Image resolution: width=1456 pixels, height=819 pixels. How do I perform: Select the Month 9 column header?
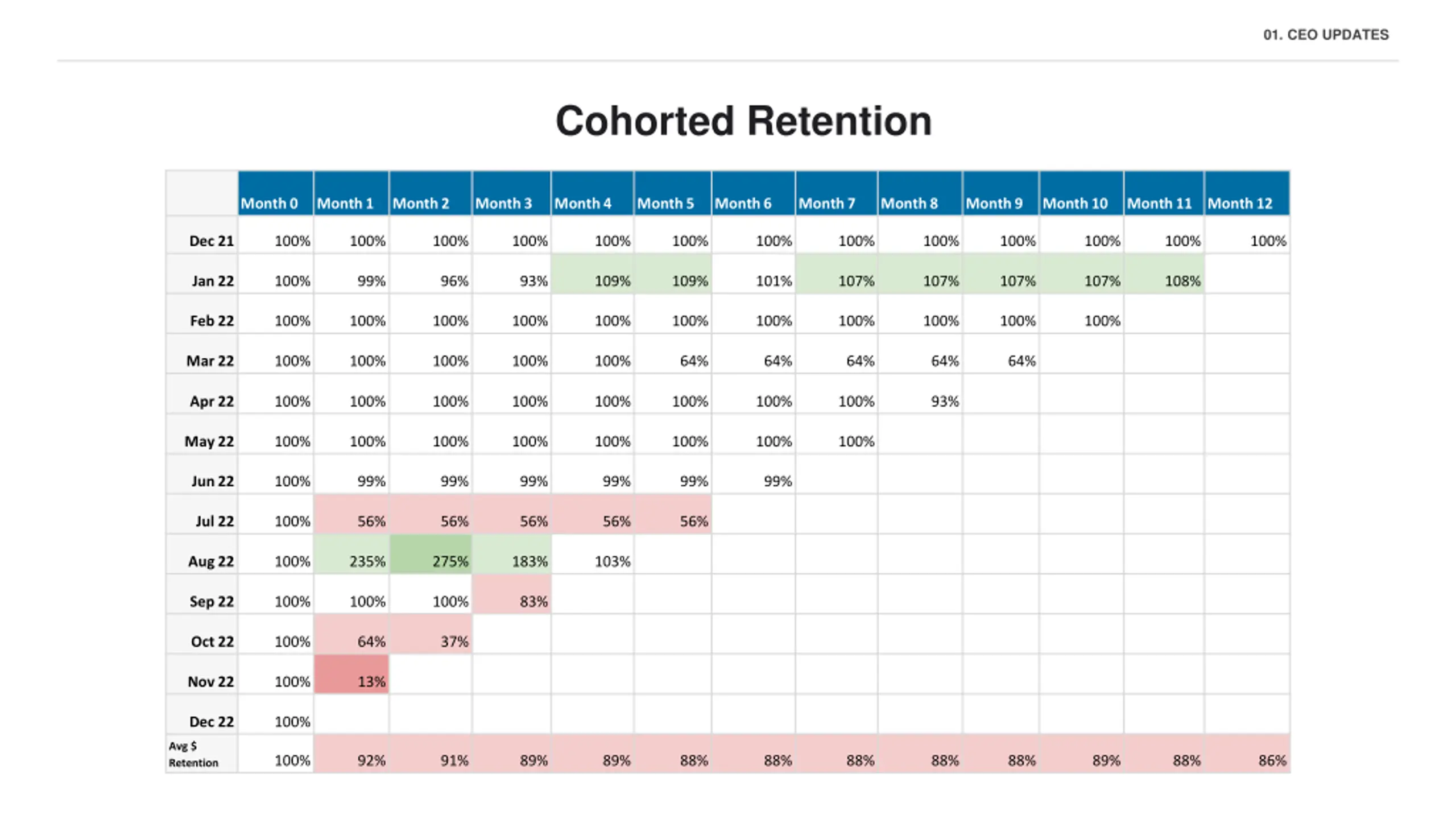click(994, 203)
